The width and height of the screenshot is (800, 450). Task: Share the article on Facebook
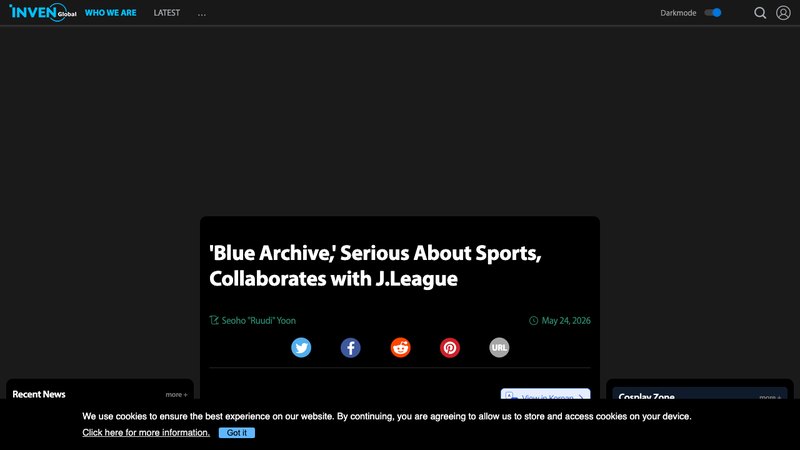pyautogui.click(x=351, y=347)
